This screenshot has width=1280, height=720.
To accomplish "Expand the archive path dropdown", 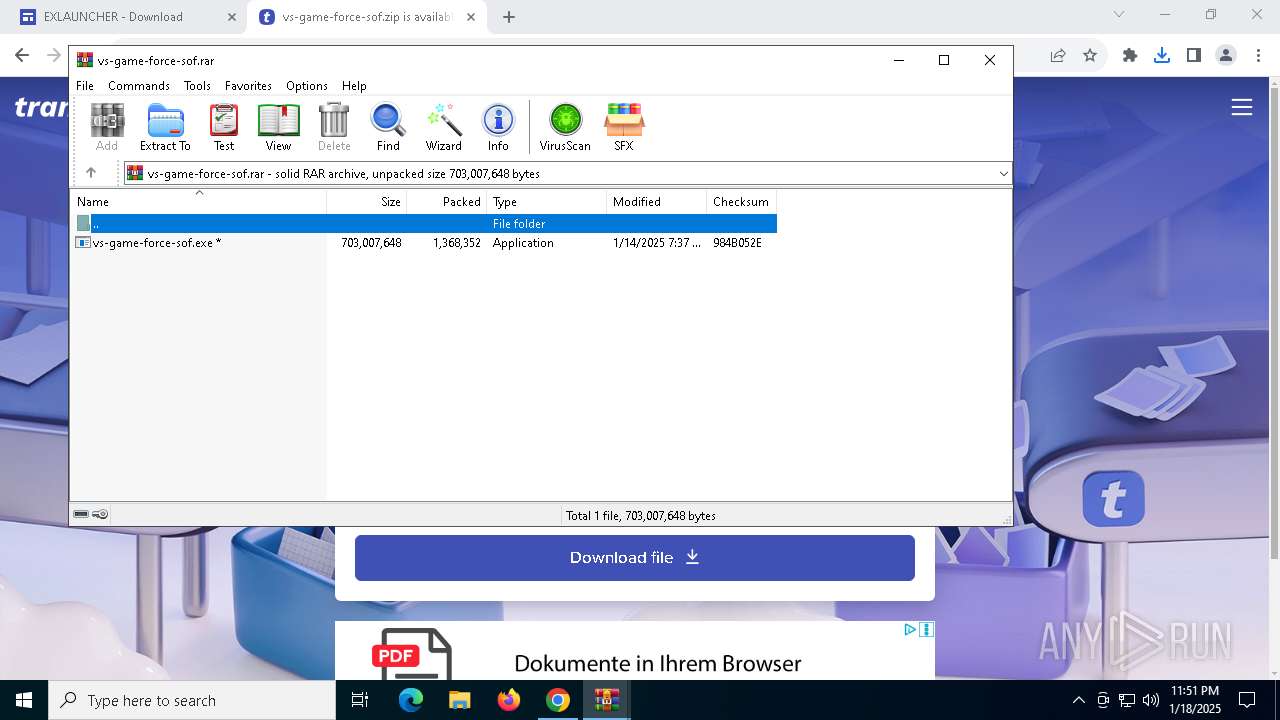I will pyautogui.click(x=1003, y=174).
